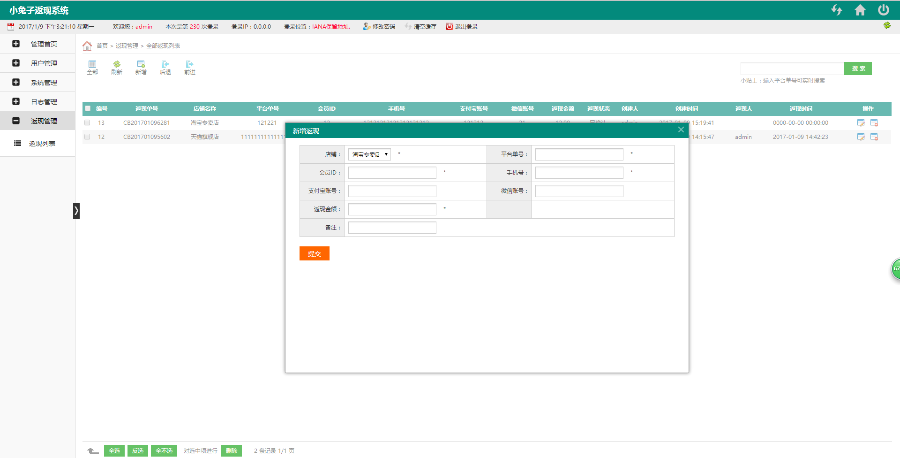Click the 微信账号 WeChat account field
Image resolution: width=900 pixels, height=458 pixels.
579,191
